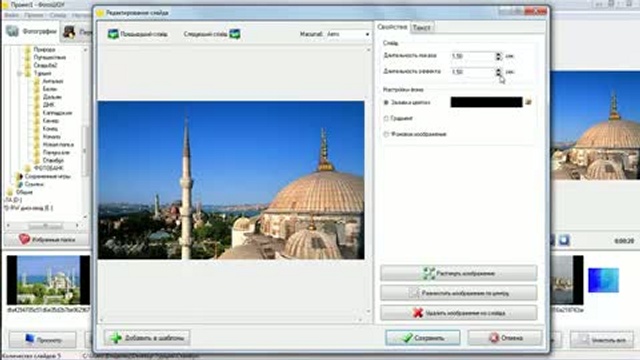This screenshot has width=640, height=360.
Task: Select the first mosque slide thumbnail
Action: (48, 280)
